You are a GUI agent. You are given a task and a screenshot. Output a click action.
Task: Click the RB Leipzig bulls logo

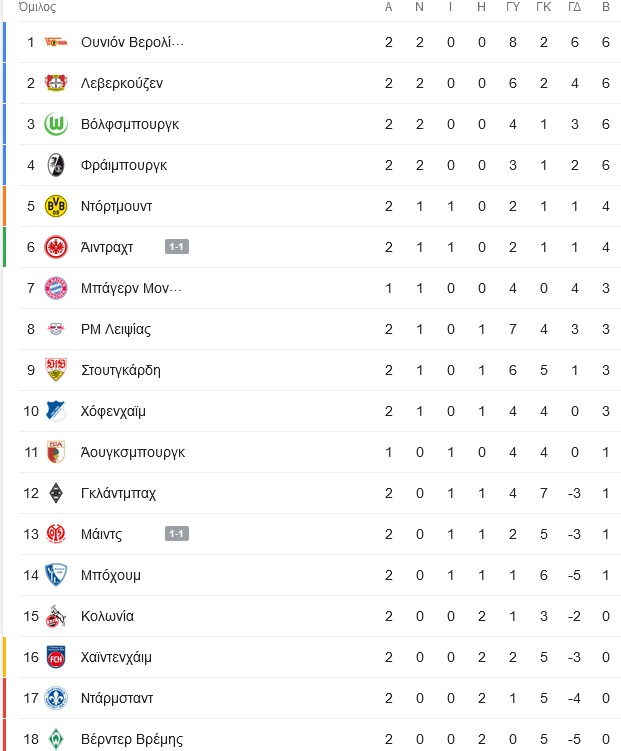pos(56,329)
